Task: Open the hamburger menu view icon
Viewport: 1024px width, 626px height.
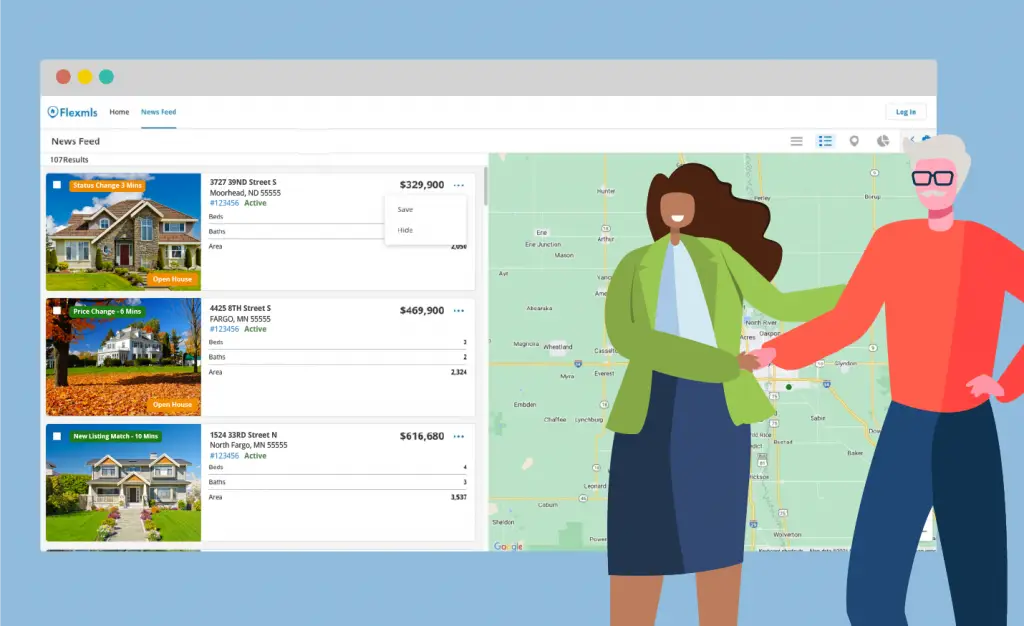Action: coord(796,141)
